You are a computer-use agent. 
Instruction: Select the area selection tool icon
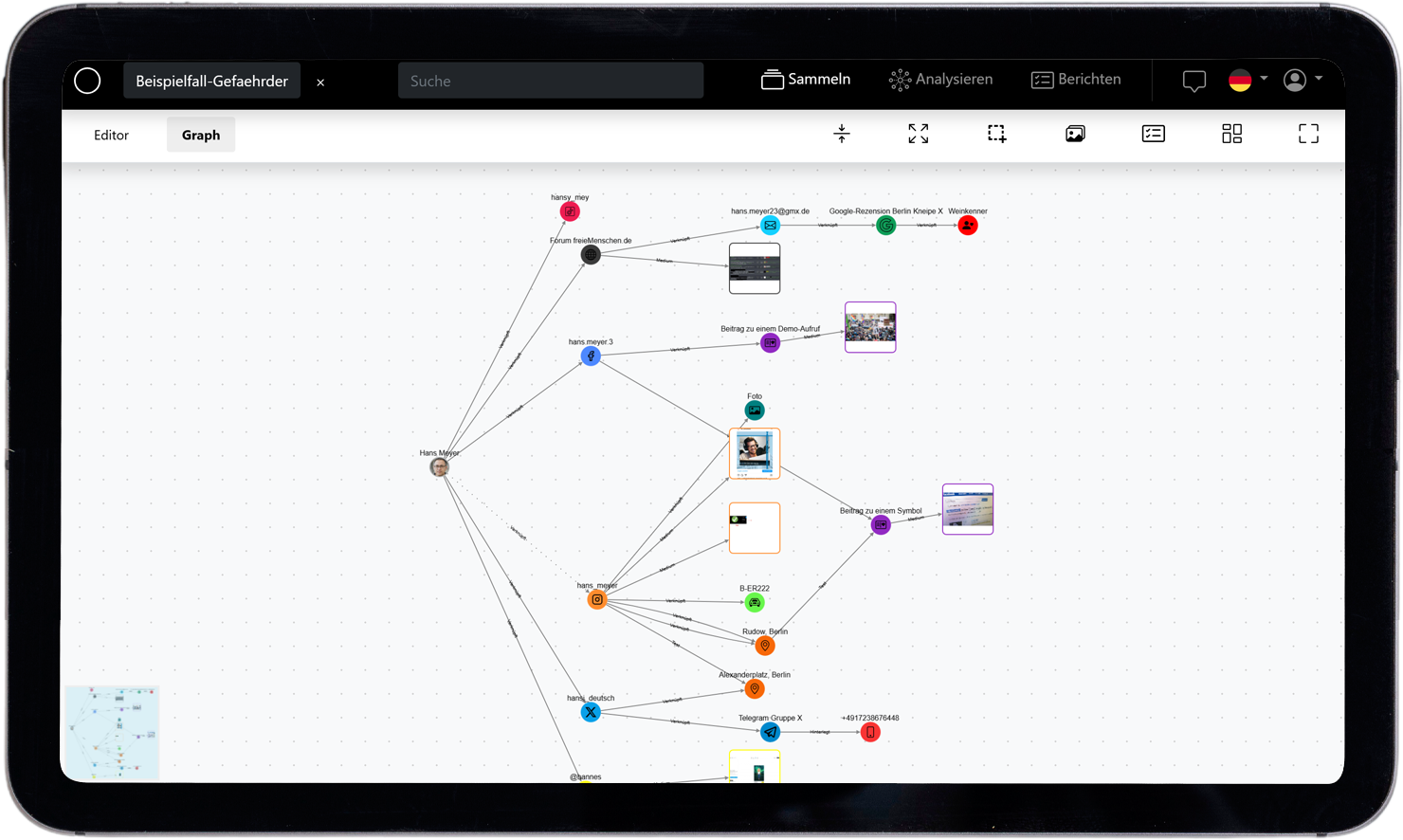coord(996,134)
